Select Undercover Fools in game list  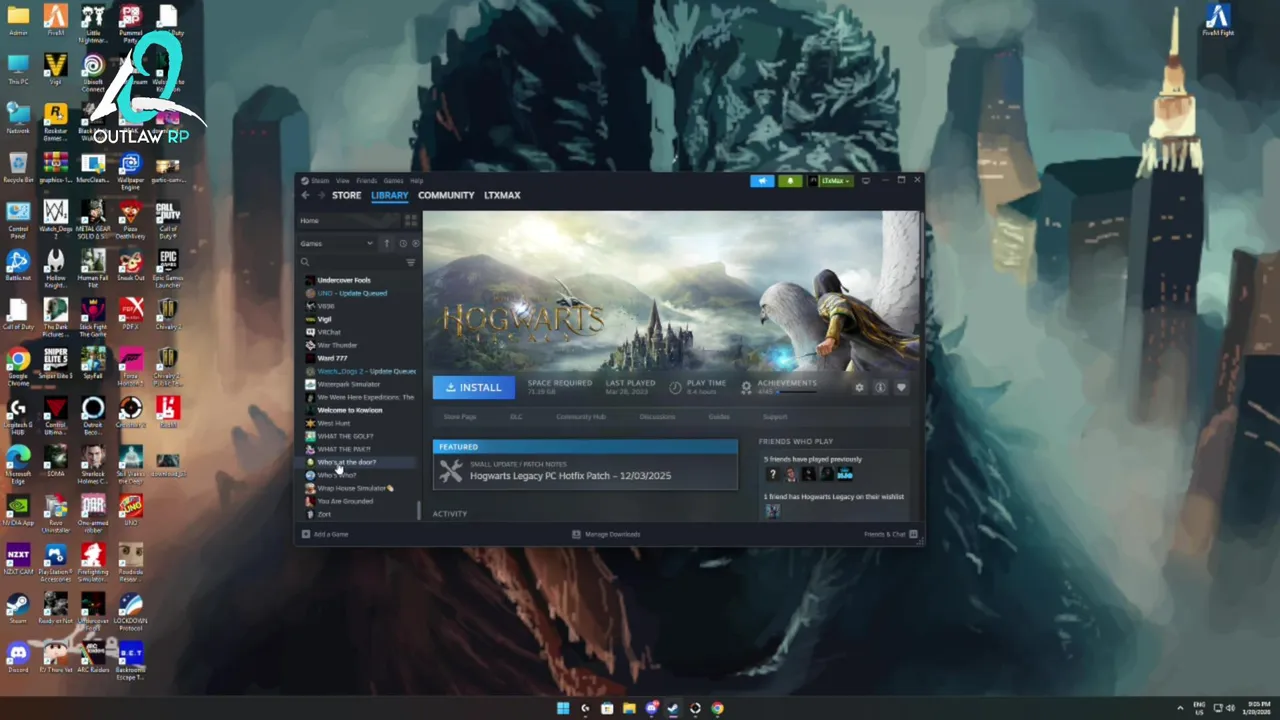[x=344, y=280]
